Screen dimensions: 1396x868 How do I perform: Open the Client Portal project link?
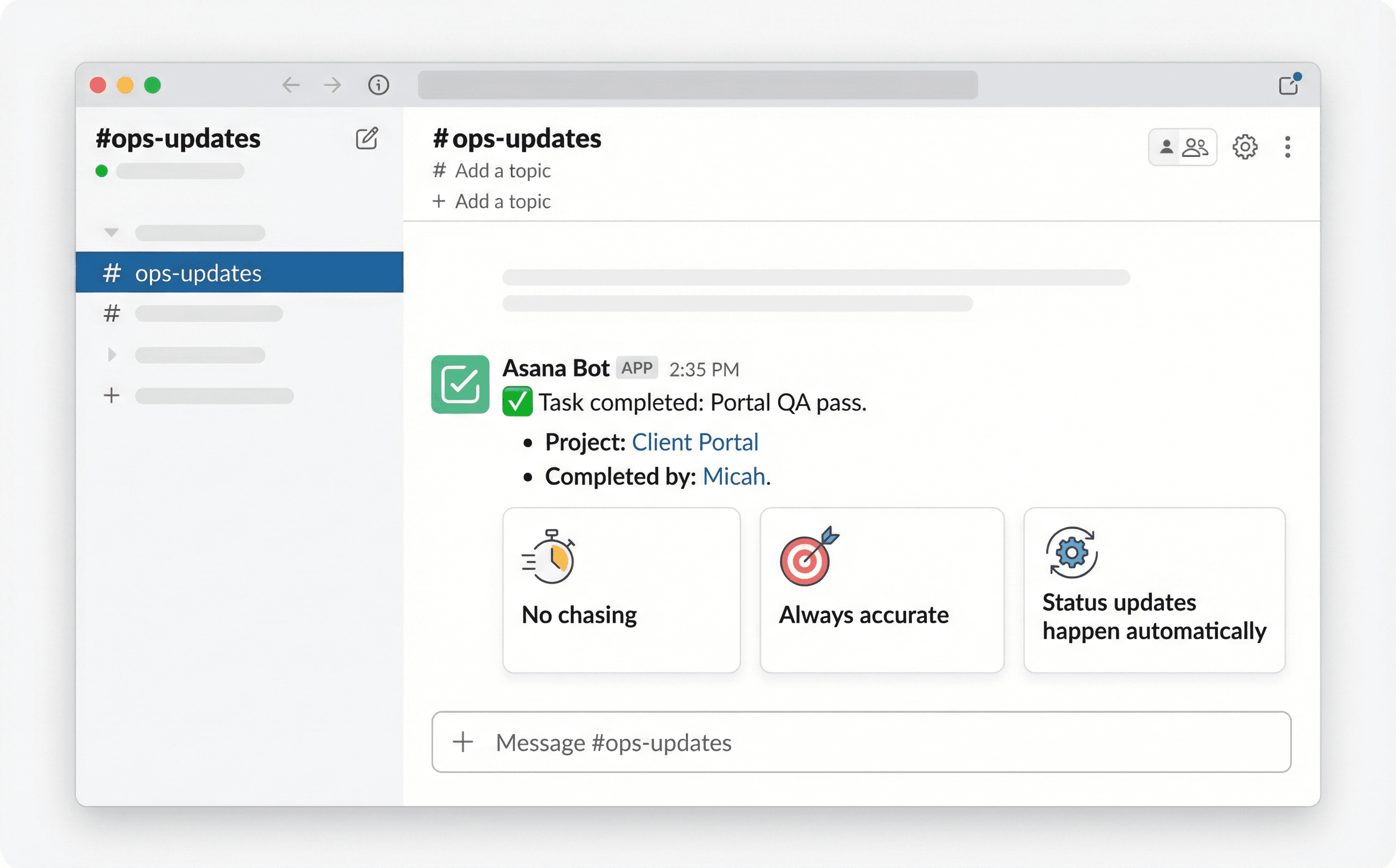[x=695, y=441]
